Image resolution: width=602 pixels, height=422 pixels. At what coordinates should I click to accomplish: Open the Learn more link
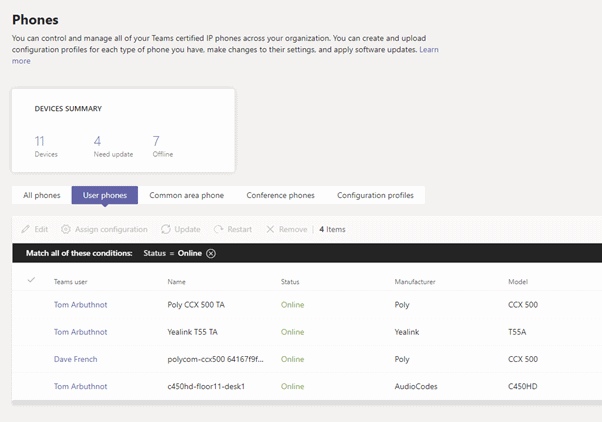click(428, 49)
